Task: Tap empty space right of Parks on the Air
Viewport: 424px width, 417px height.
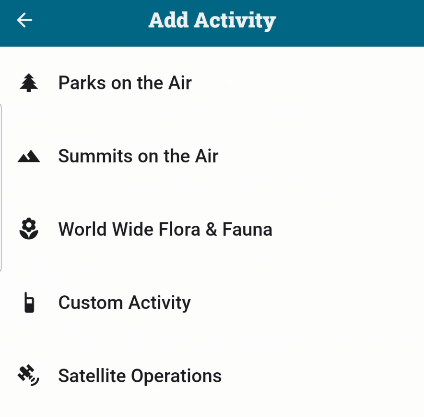Action: [x=307, y=83]
